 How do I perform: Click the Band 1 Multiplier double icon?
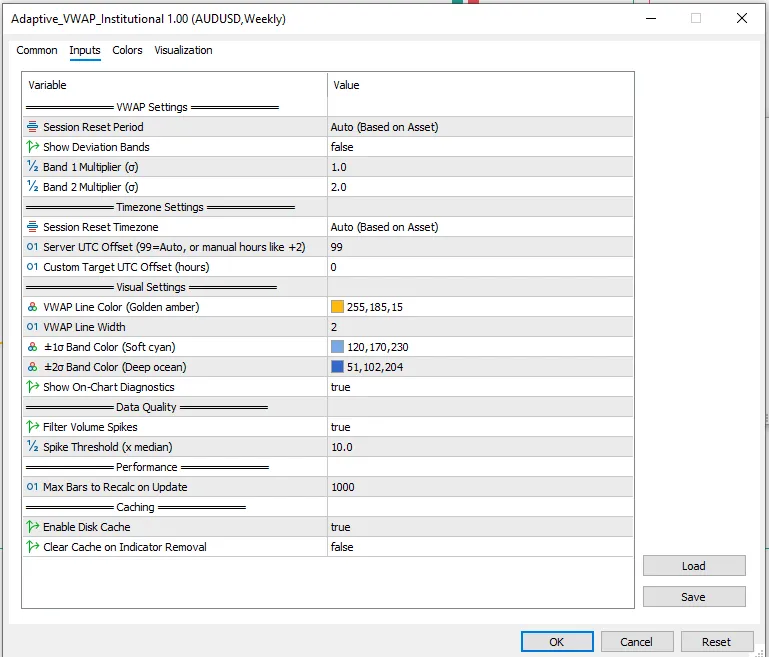[x=33, y=167]
